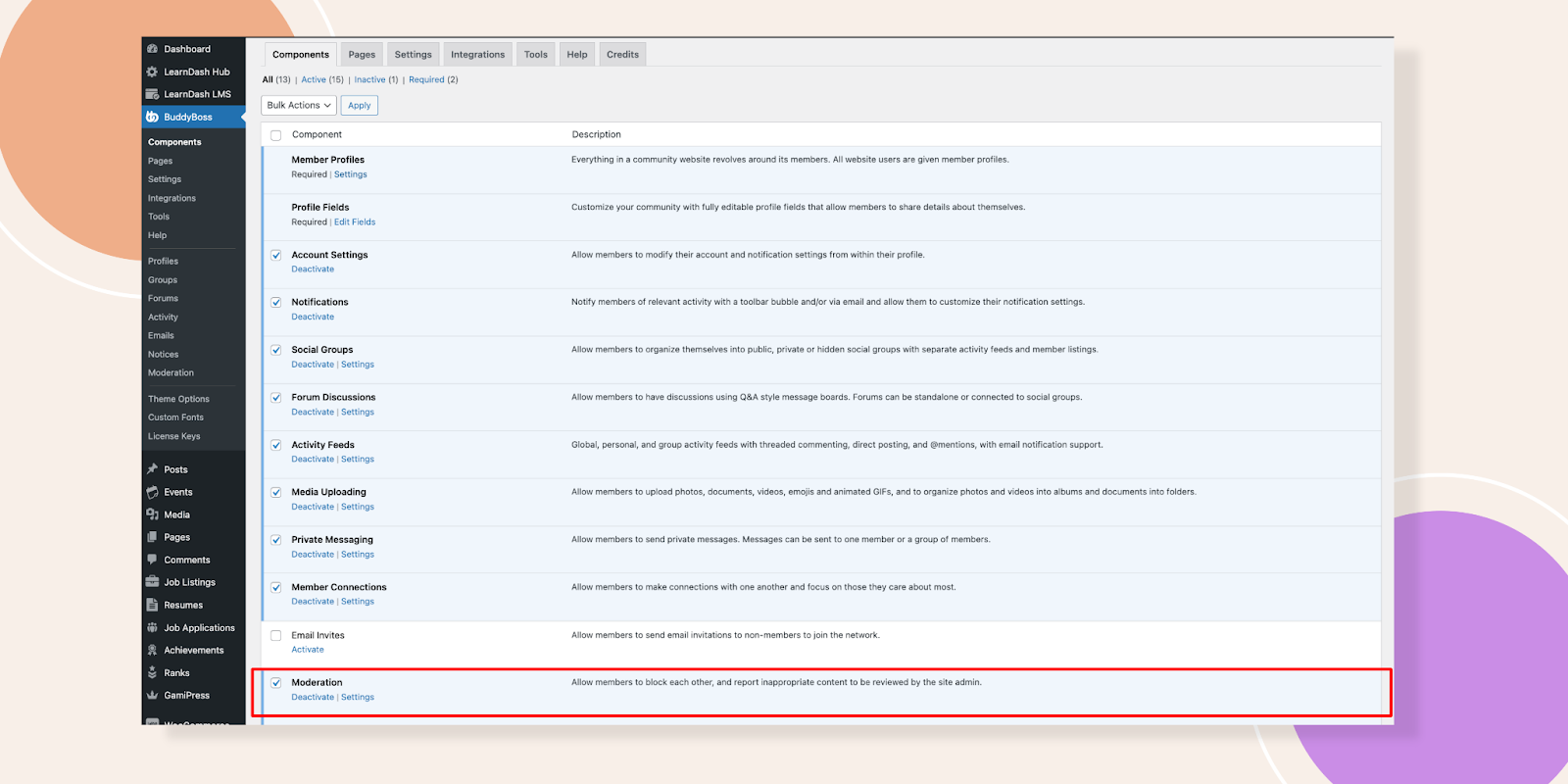Click the LearnDash Hub gear icon

(x=152, y=72)
